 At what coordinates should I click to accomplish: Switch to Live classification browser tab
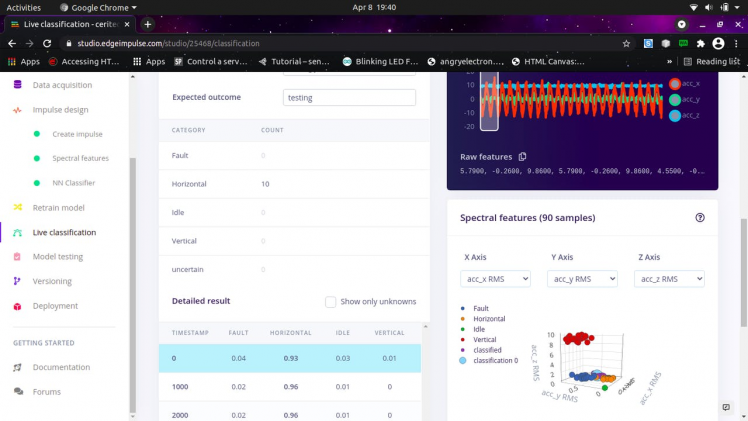pyautogui.click(x=70, y=24)
